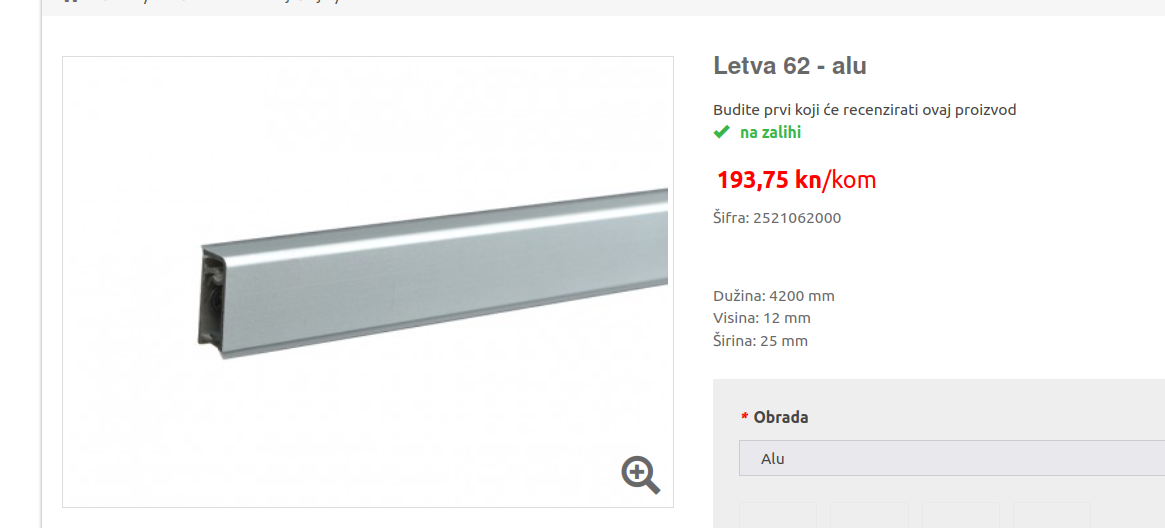The image size is (1165, 528).
Task: Click the green in-stock checkmark icon
Action: click(721, 132)
